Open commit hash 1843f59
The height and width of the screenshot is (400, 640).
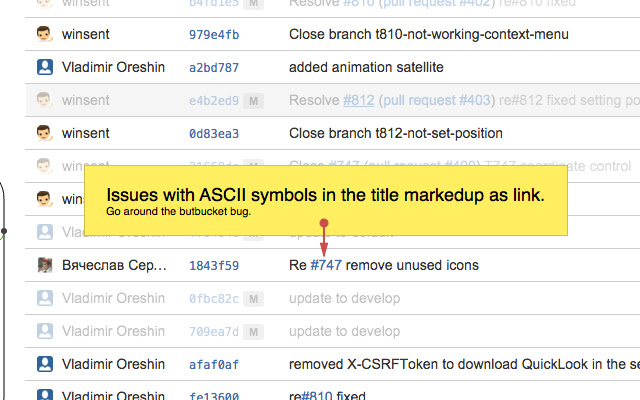coord(213,266)
